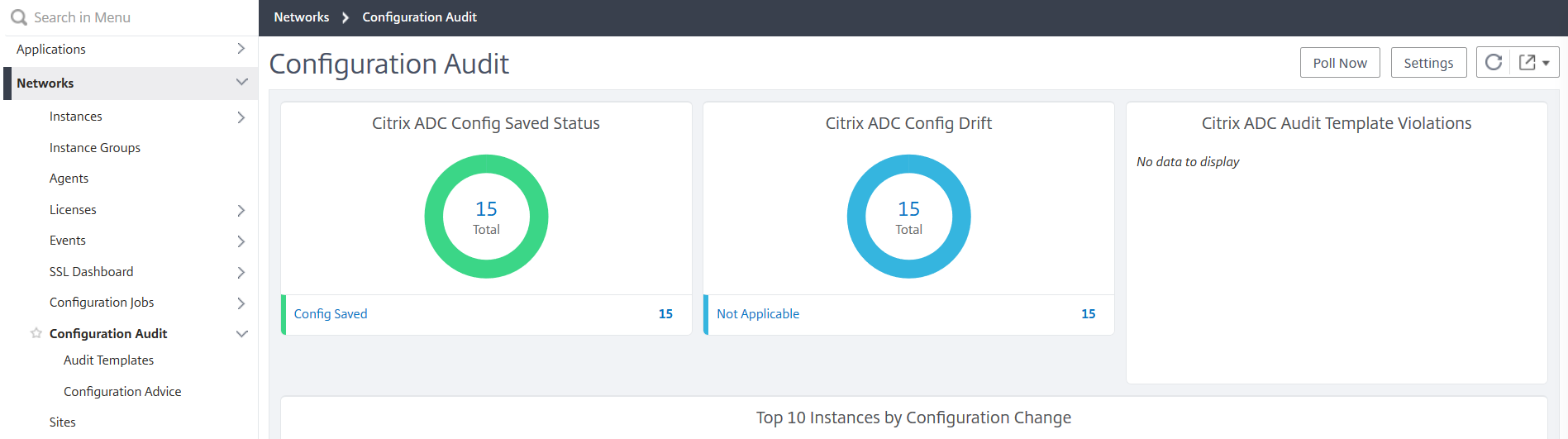Image resolution: width=1568 pixels, height=439 pixels.
Task: Mark Configuration Audit as favorite with star
Action: [36, 333]
